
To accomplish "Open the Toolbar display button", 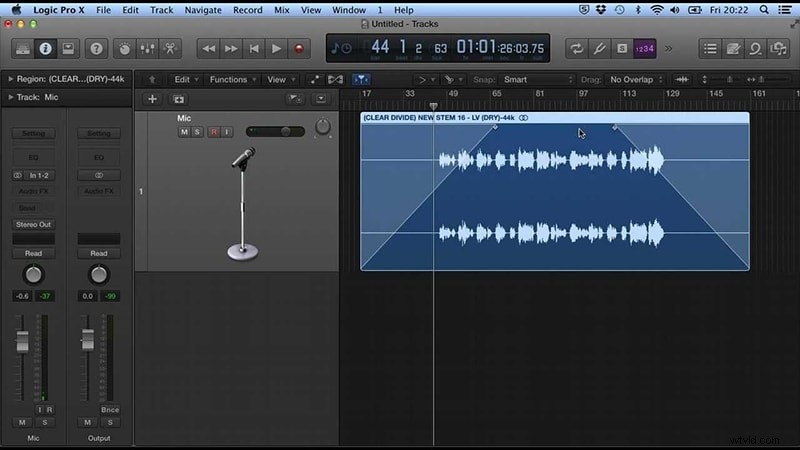I will [68, 48].
